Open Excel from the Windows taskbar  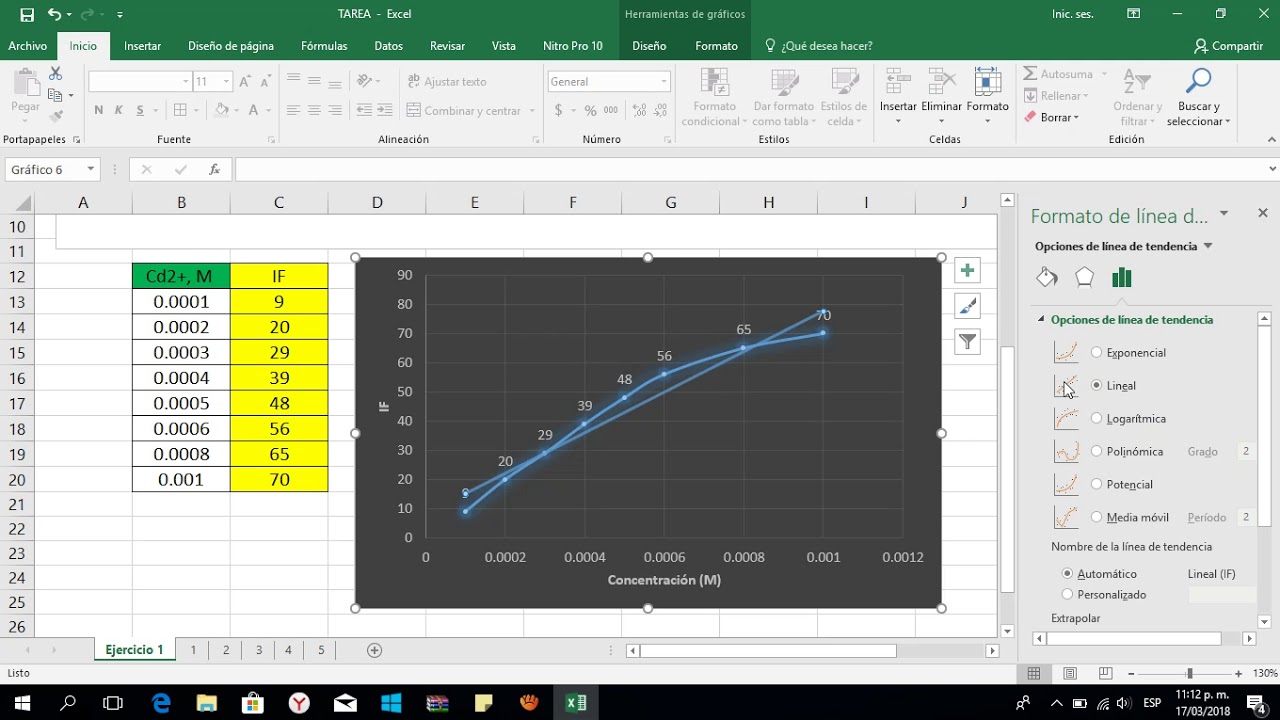(576, 702)
